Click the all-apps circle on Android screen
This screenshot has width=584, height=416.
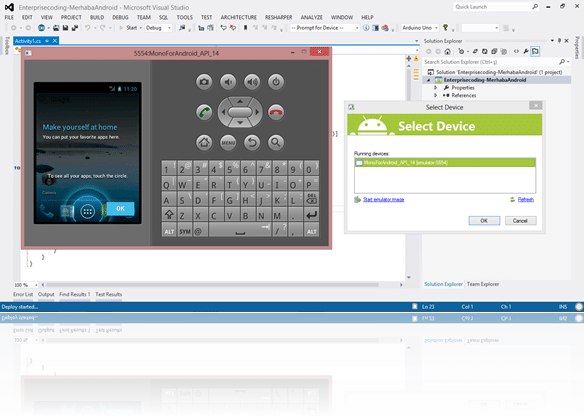coord(88,212)
